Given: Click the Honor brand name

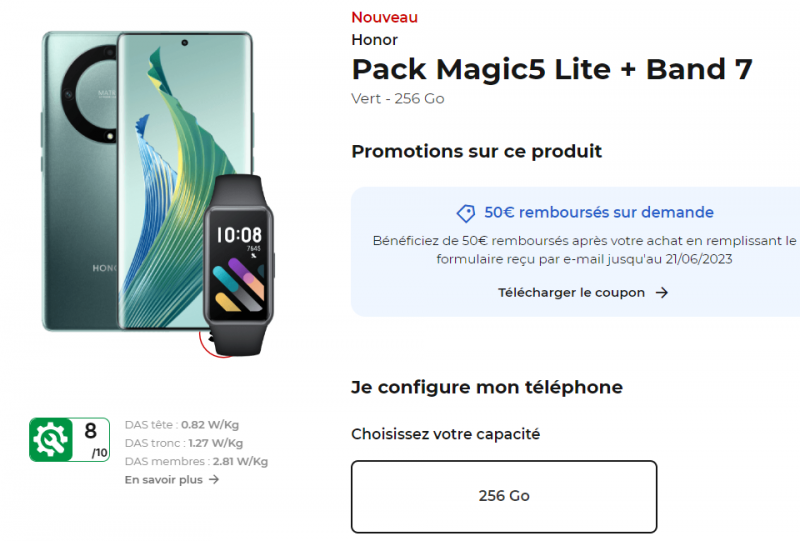Looking at the screenshot, I should coord(374,40).
